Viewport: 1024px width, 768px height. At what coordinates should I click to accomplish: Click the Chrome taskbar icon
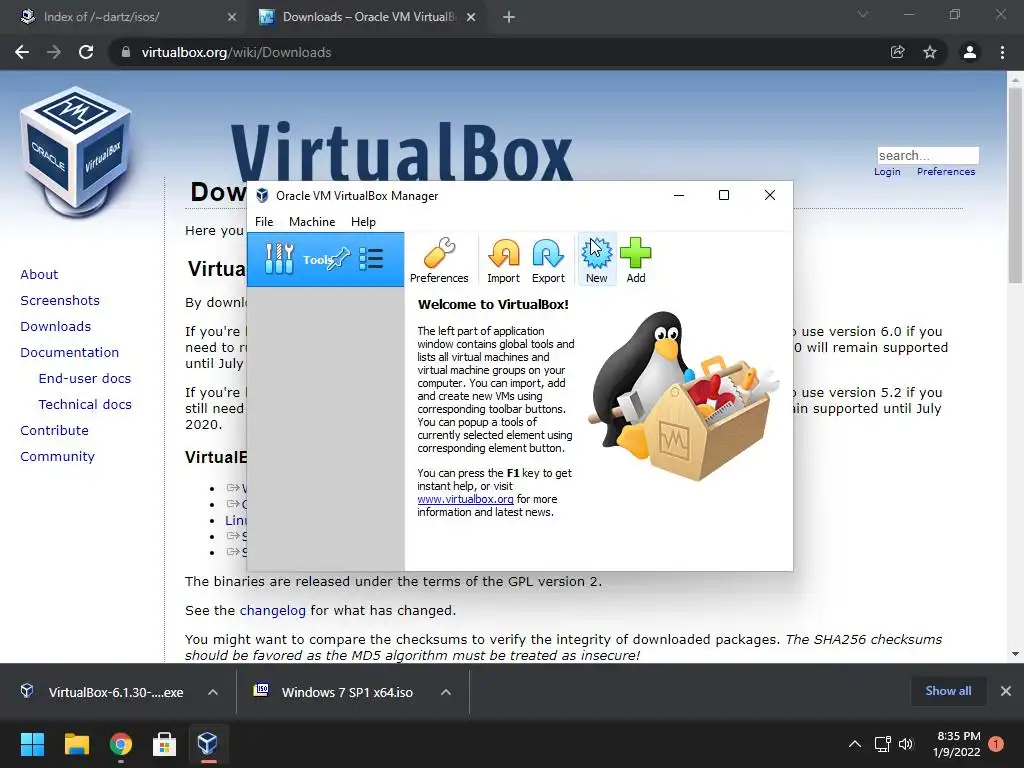(121, 744)
